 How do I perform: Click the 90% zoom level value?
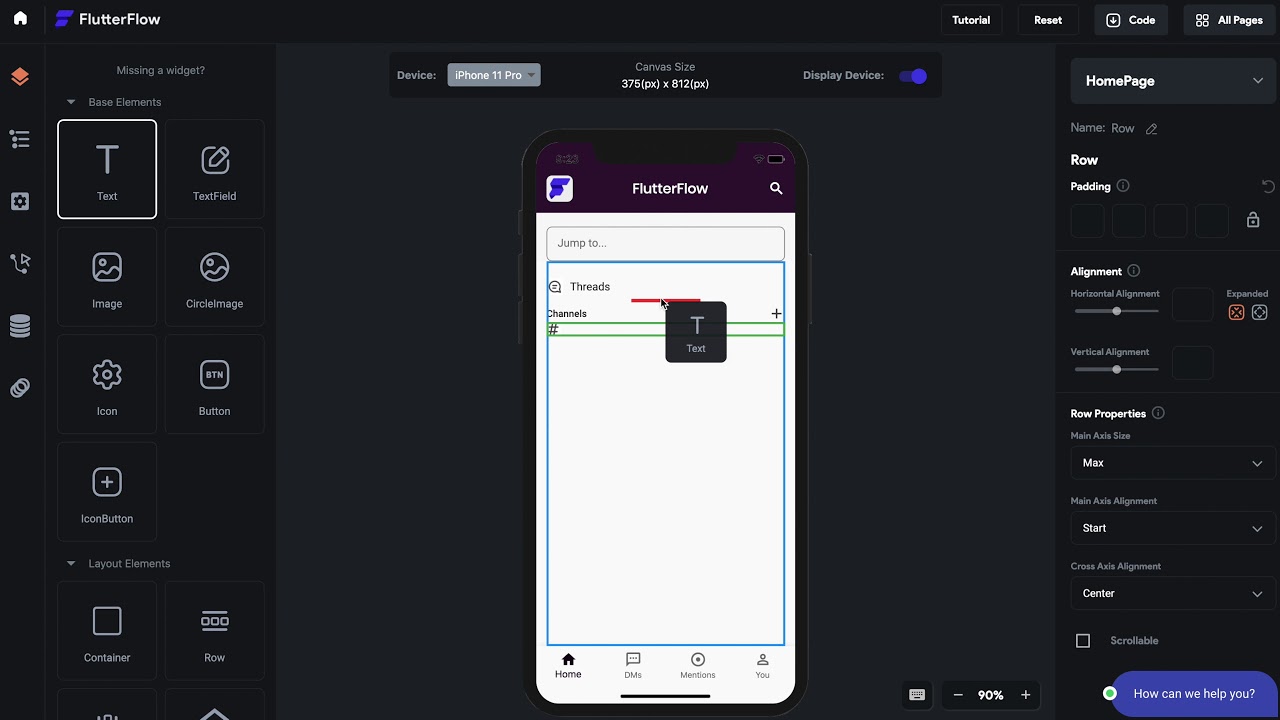click(991, 695)
